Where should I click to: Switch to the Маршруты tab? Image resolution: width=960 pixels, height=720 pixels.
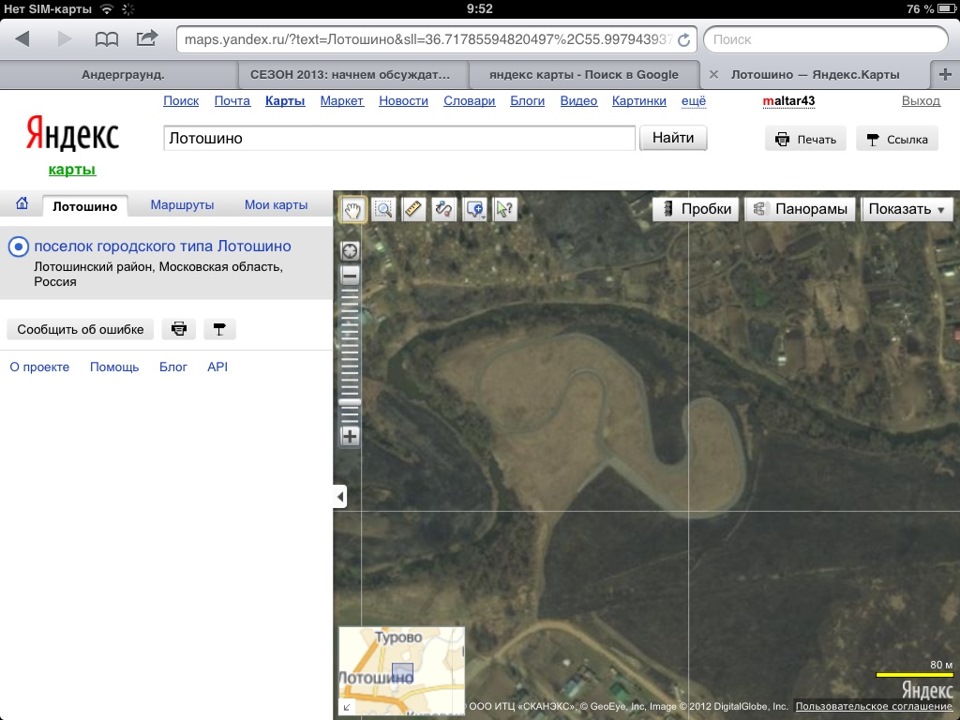[182, 205]
